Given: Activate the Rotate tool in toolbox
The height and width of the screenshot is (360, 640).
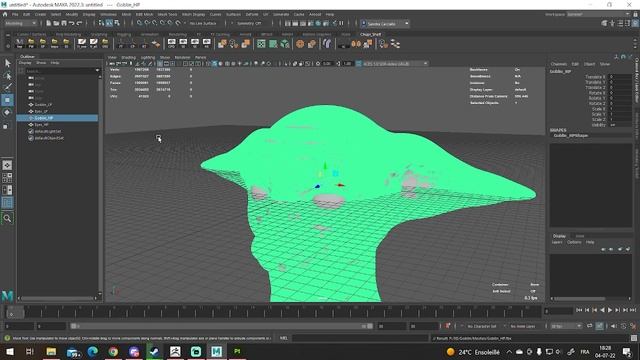Looking at the screenshot, I should [7, 112].
